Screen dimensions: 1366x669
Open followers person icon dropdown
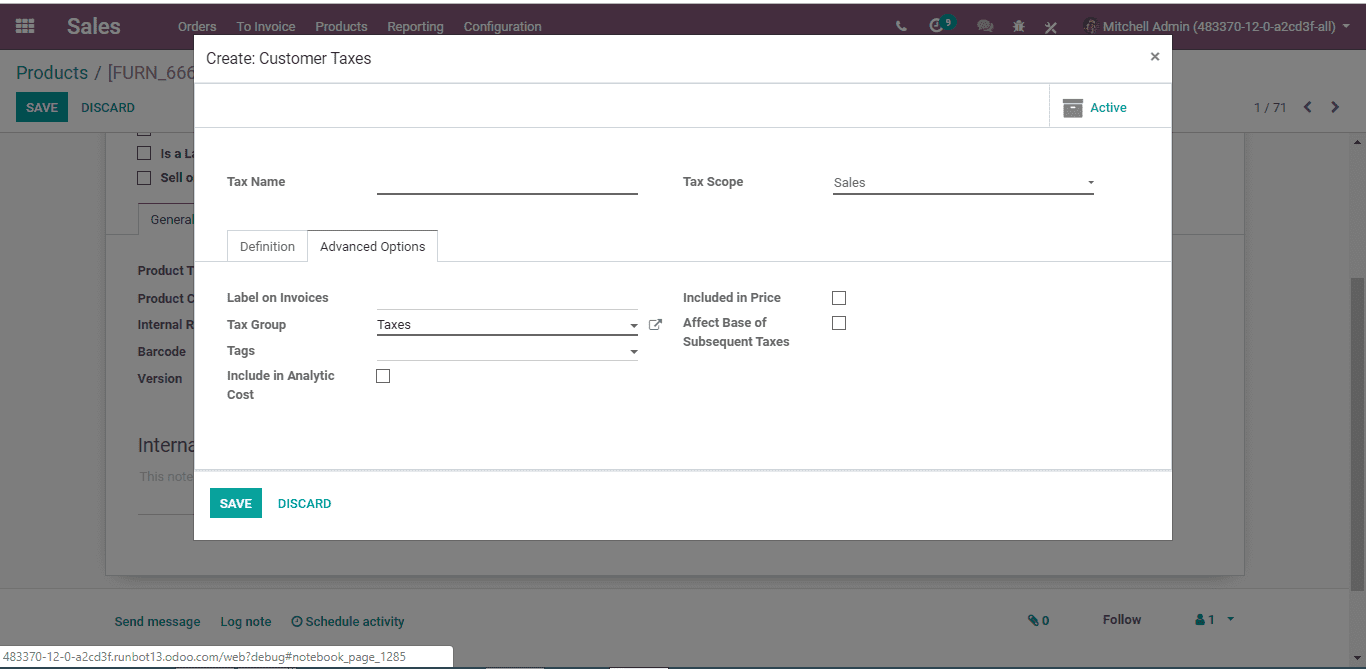[1215, 620]
